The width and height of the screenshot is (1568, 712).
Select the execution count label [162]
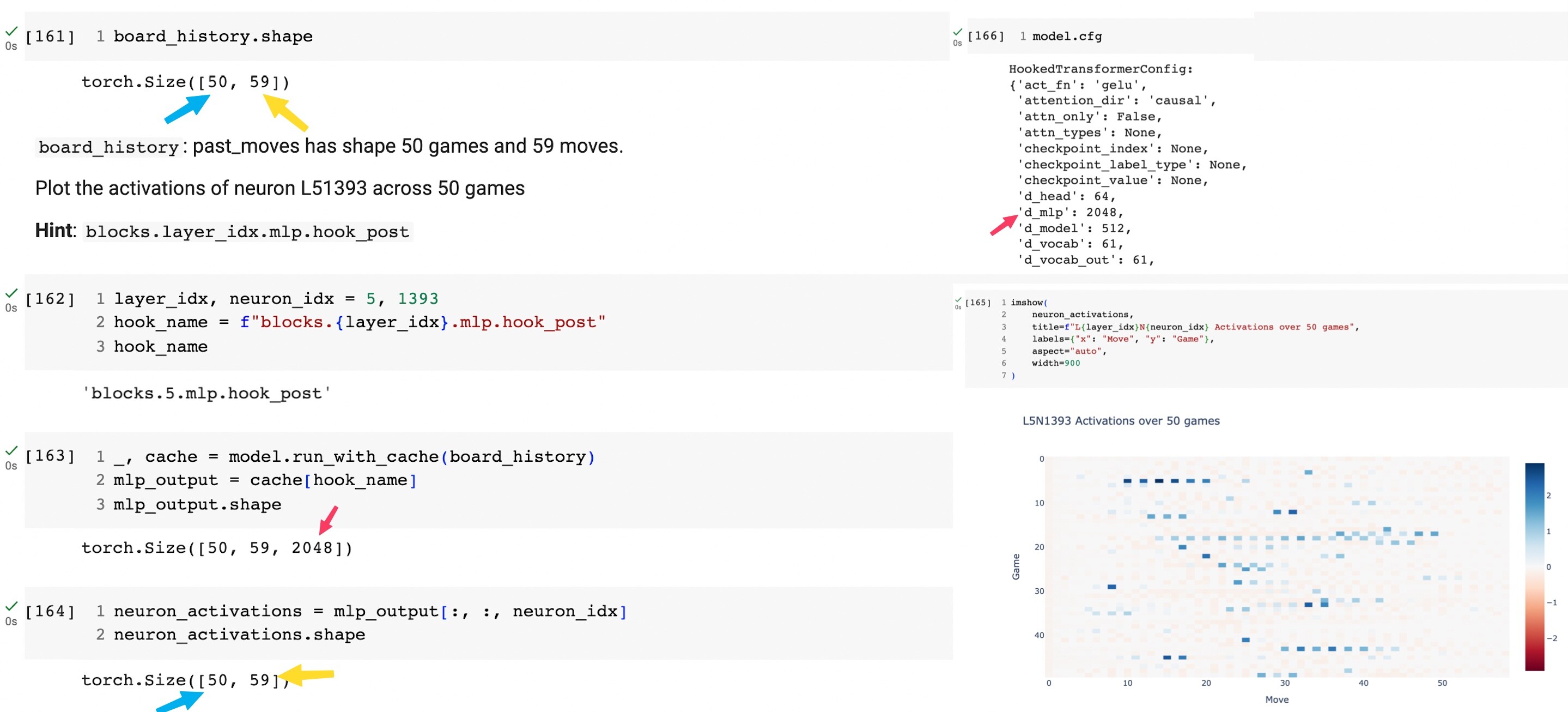tap(50, 298)
